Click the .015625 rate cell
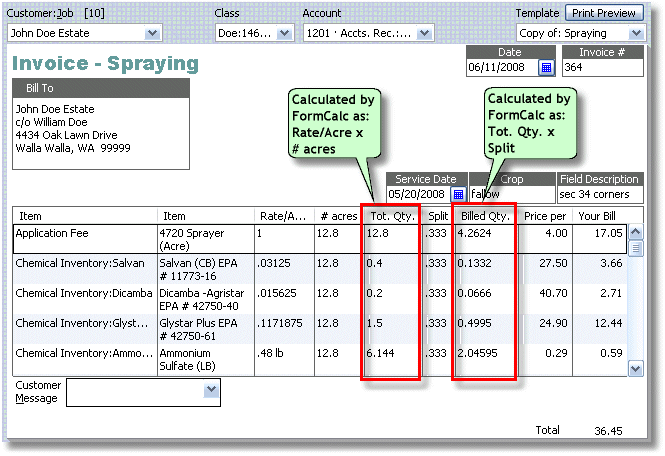The width and height of the screenshot is (665, 456). pyautogui.click(x=285, y=299)
